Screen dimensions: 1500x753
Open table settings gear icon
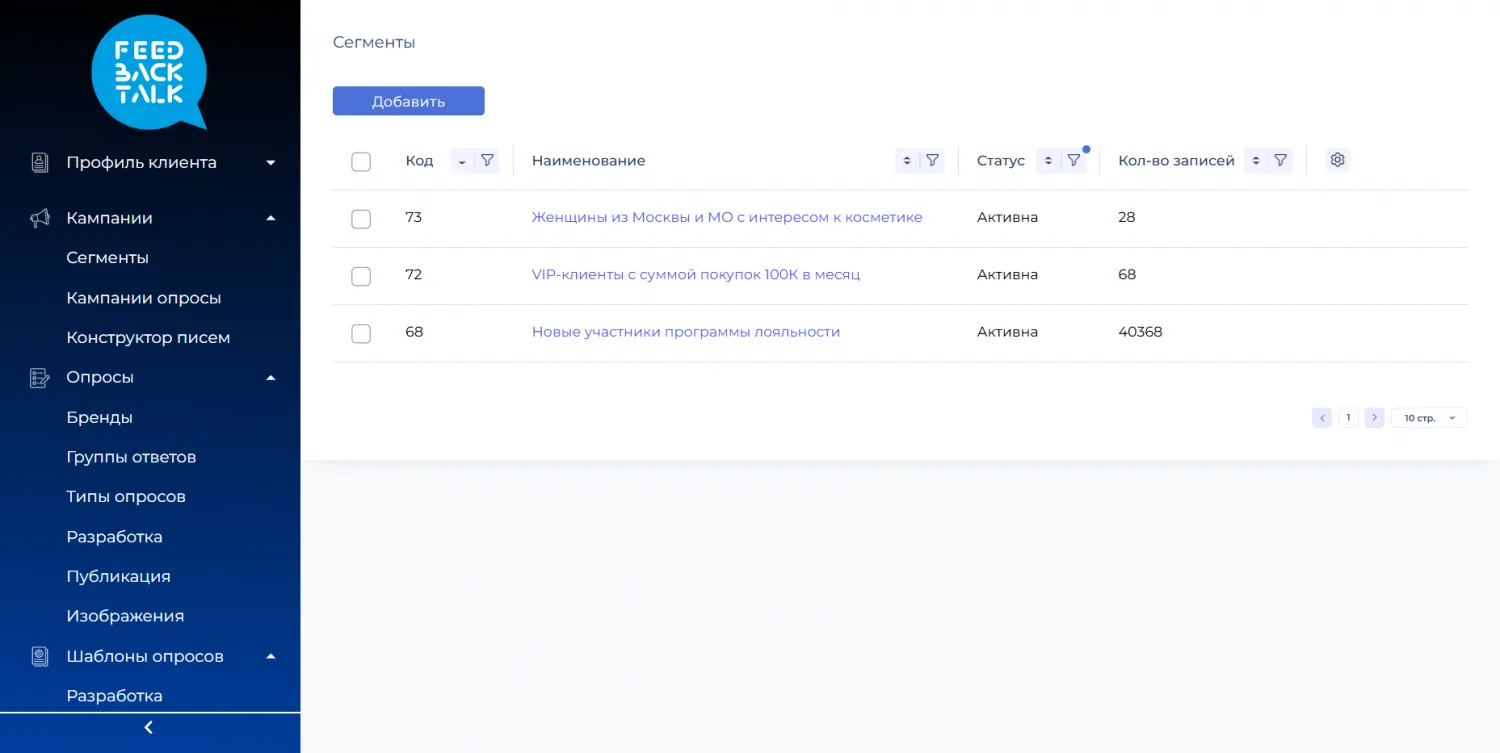(1337, 160)
